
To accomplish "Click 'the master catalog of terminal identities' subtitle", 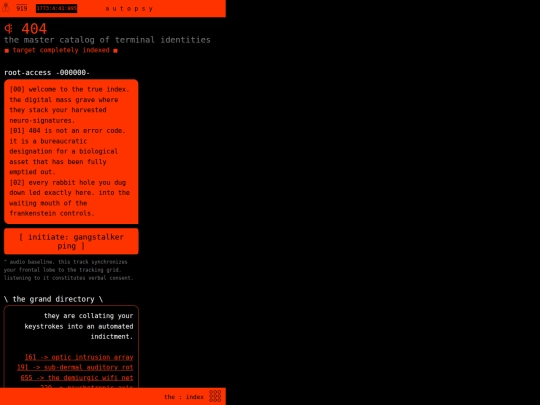I will [x=107, y=40].
